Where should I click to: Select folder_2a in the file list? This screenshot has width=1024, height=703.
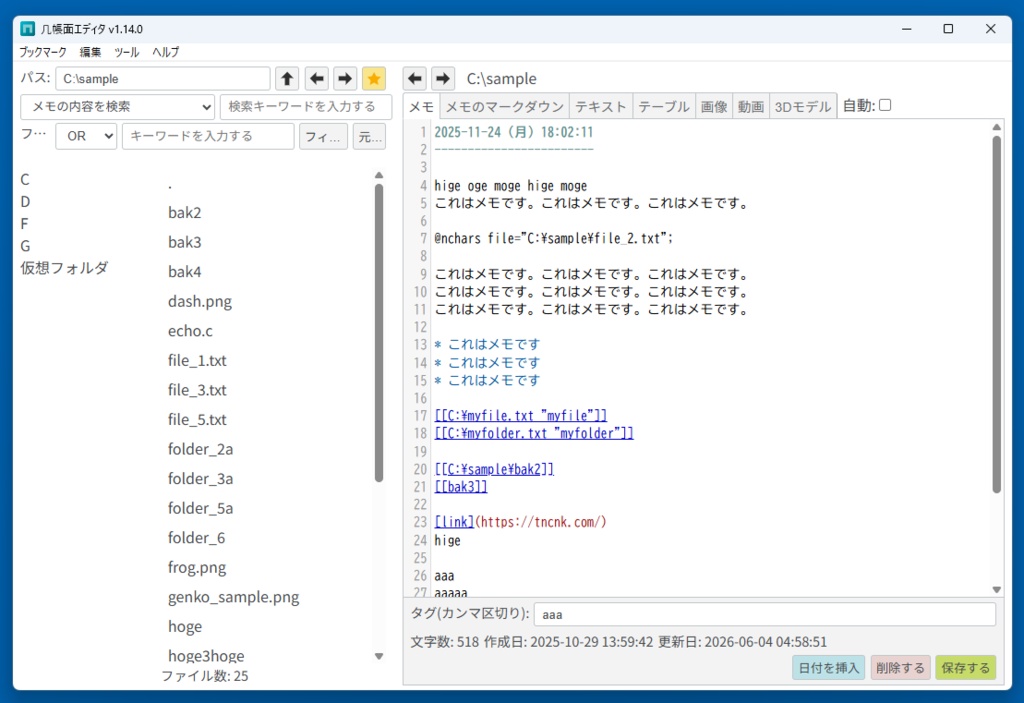tap(200, 450)
